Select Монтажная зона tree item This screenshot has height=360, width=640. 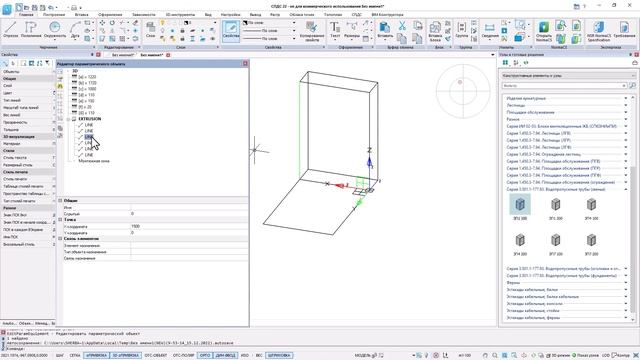pyautogui.click(x=93, y=161)
